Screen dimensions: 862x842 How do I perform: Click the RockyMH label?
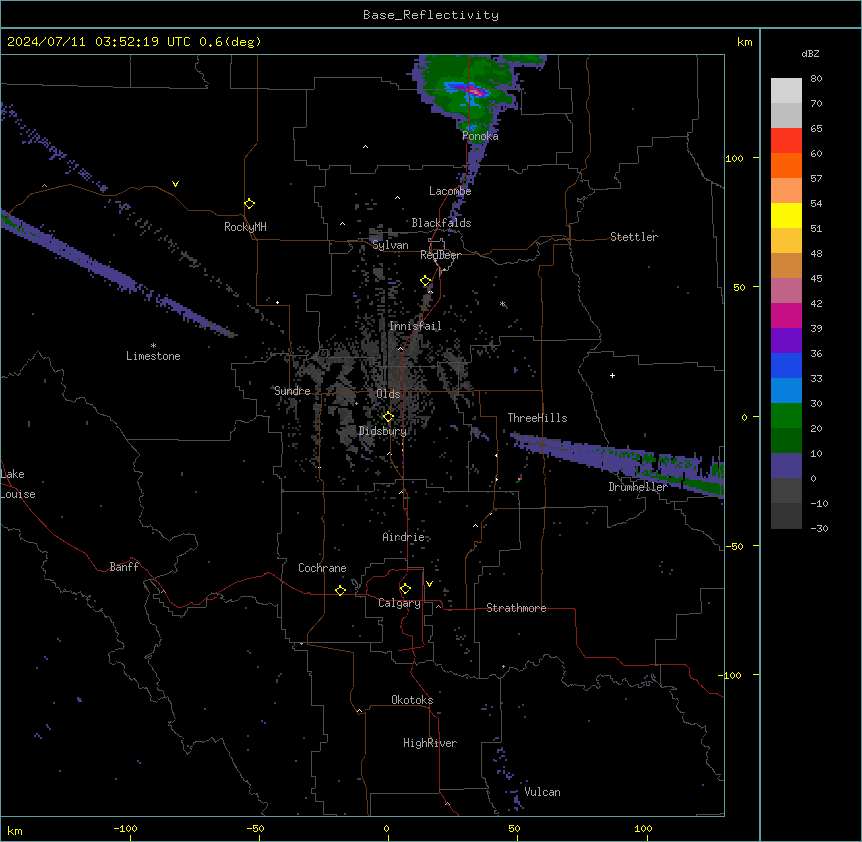[245, 227]
